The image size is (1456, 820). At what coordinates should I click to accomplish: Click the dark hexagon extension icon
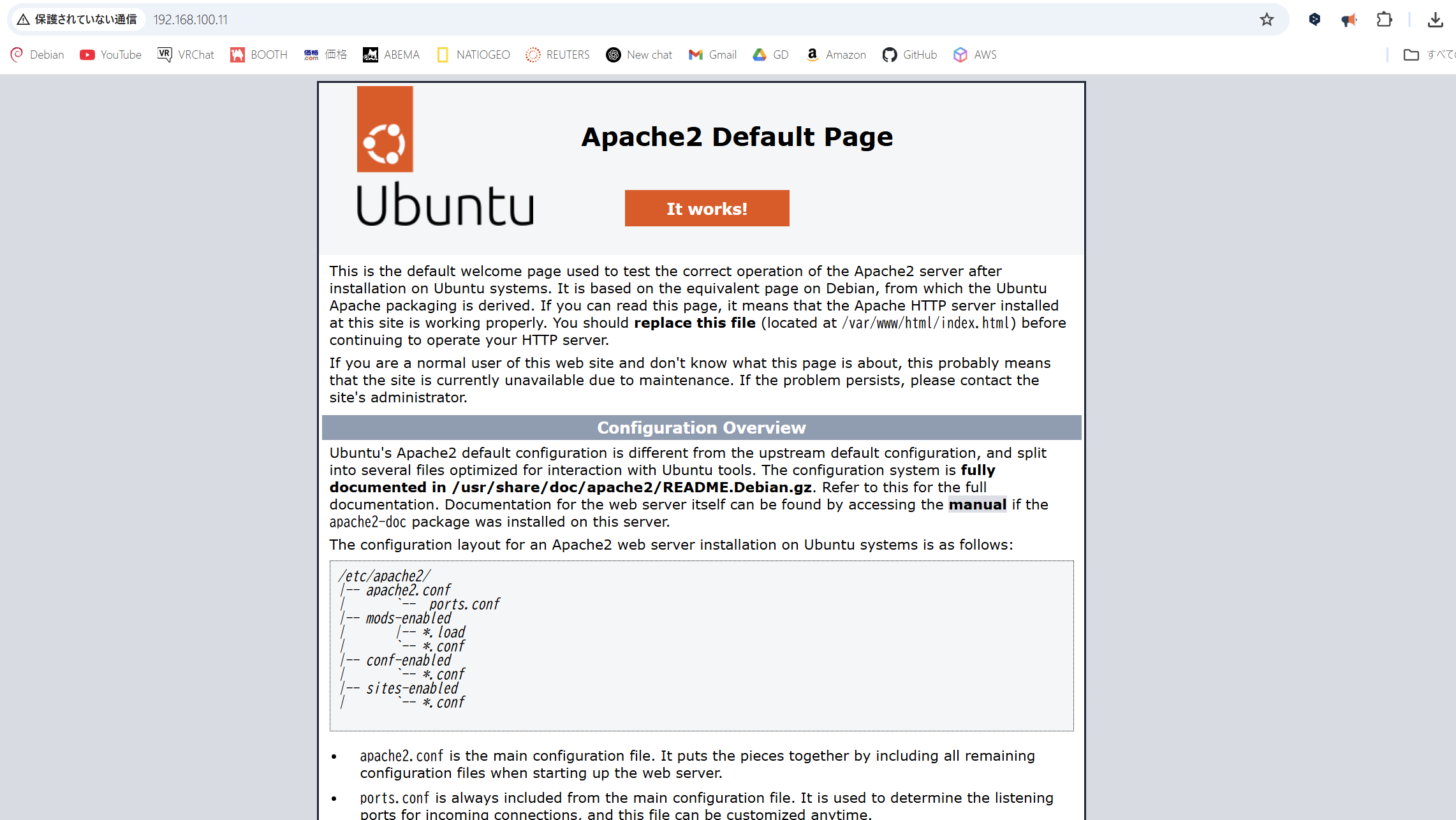click(1314, 20)
